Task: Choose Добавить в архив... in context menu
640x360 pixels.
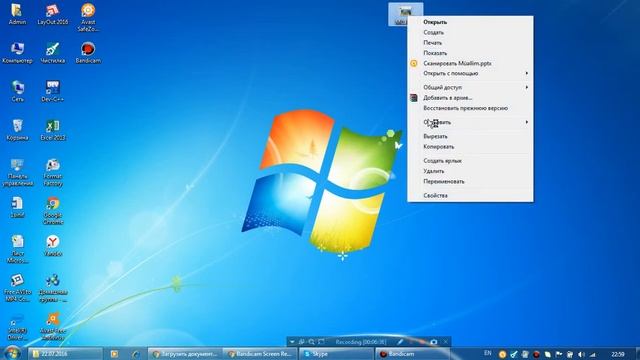Action: 470,98
